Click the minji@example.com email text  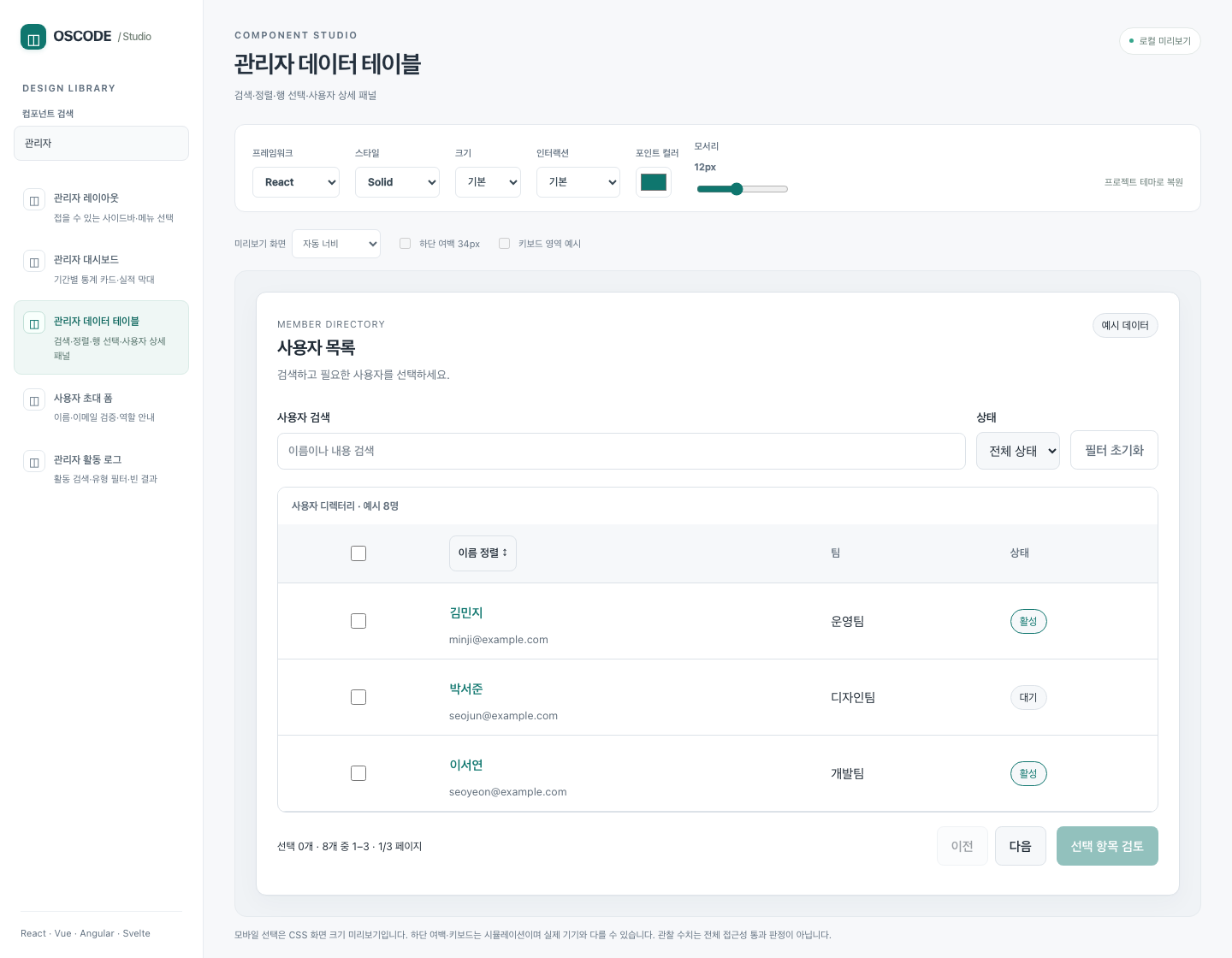[499, 640]
